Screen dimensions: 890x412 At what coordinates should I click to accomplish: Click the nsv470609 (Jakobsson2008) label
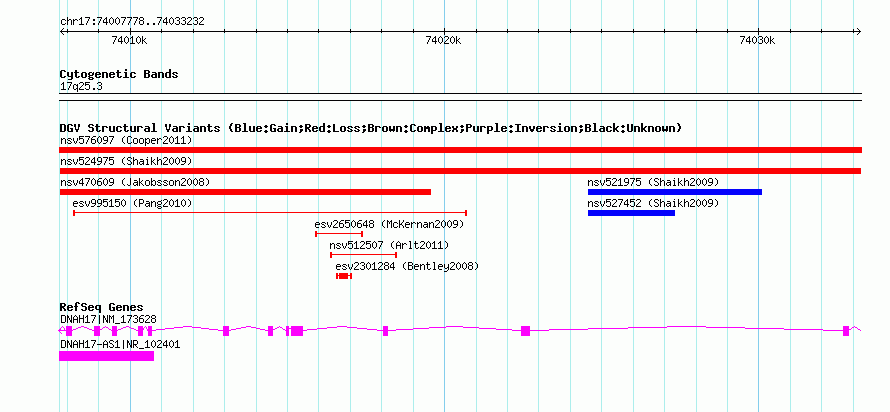click(x=135, y=182)
